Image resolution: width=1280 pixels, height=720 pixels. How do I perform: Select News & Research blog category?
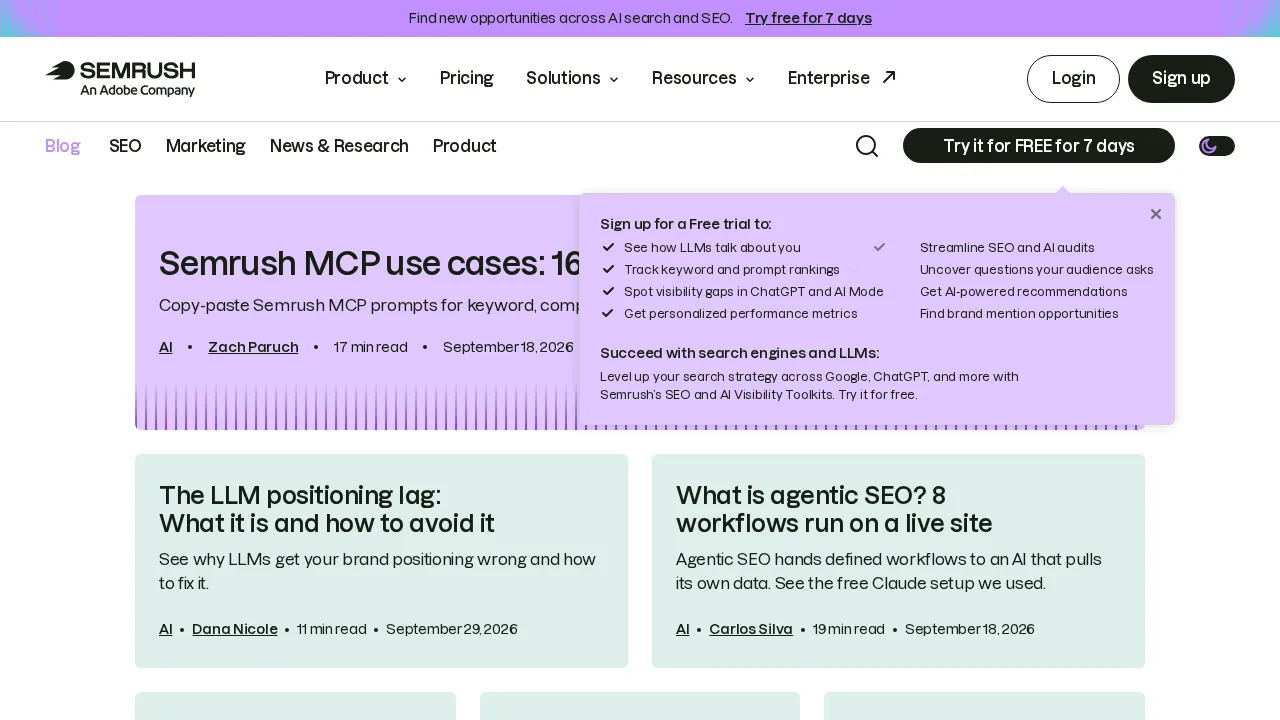point(339,146)
